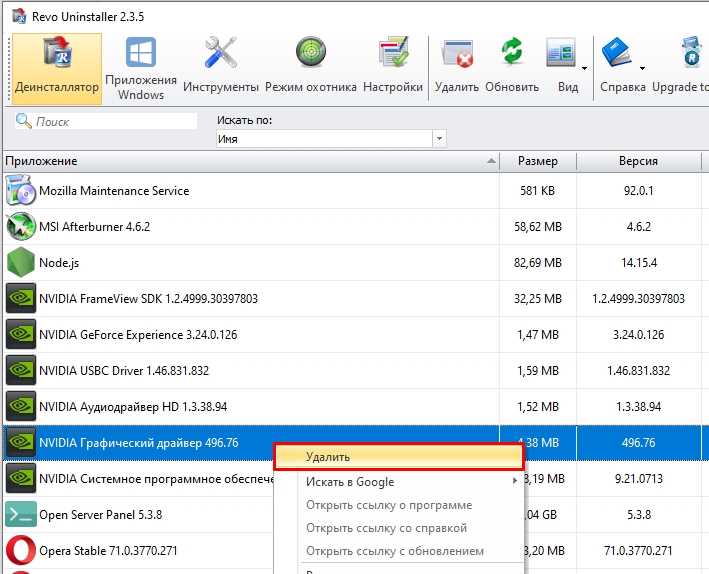
Task: Sort by the Размер column header
Action: (538, 161)
